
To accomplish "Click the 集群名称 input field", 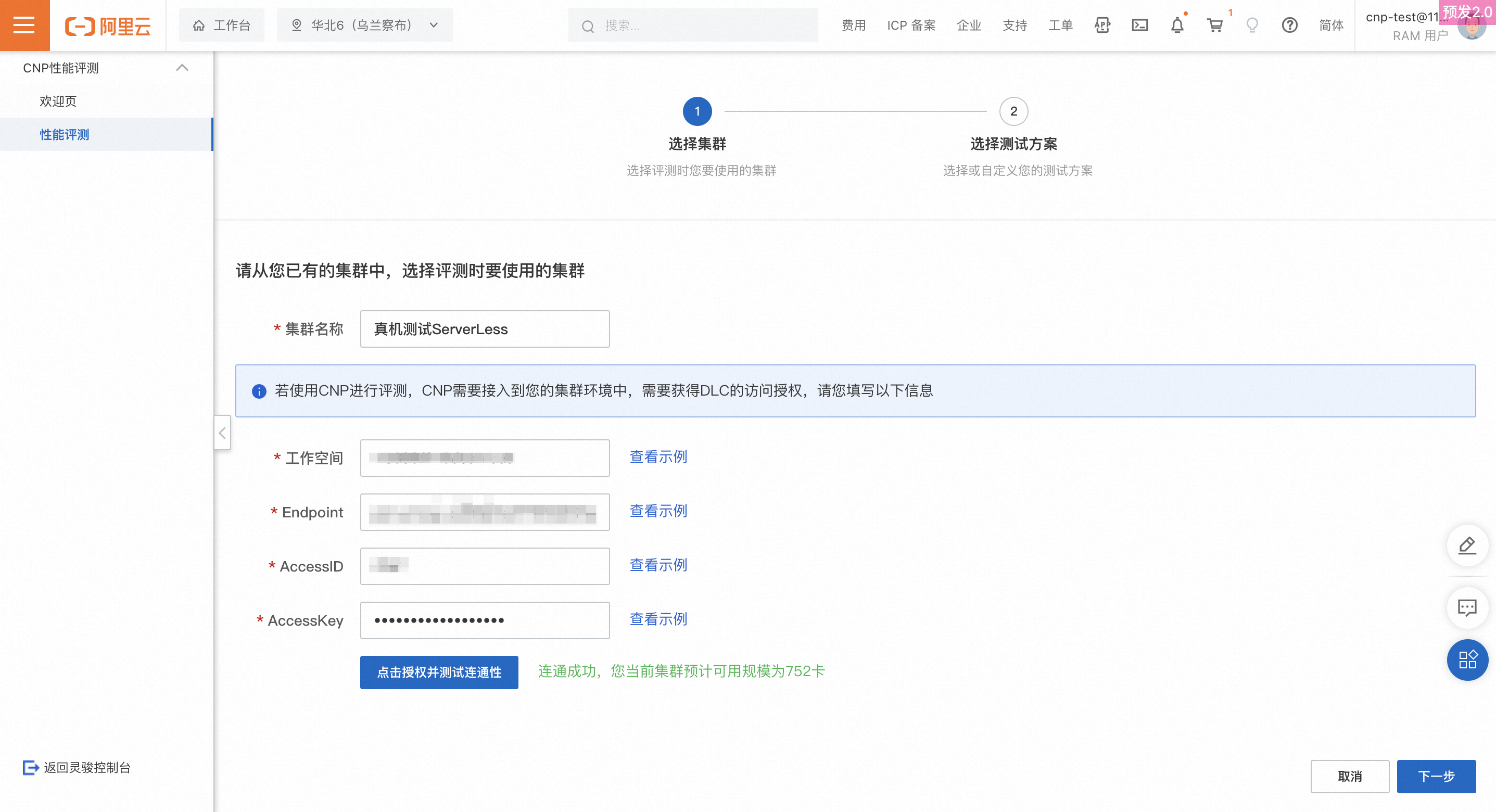I will 484,329.
